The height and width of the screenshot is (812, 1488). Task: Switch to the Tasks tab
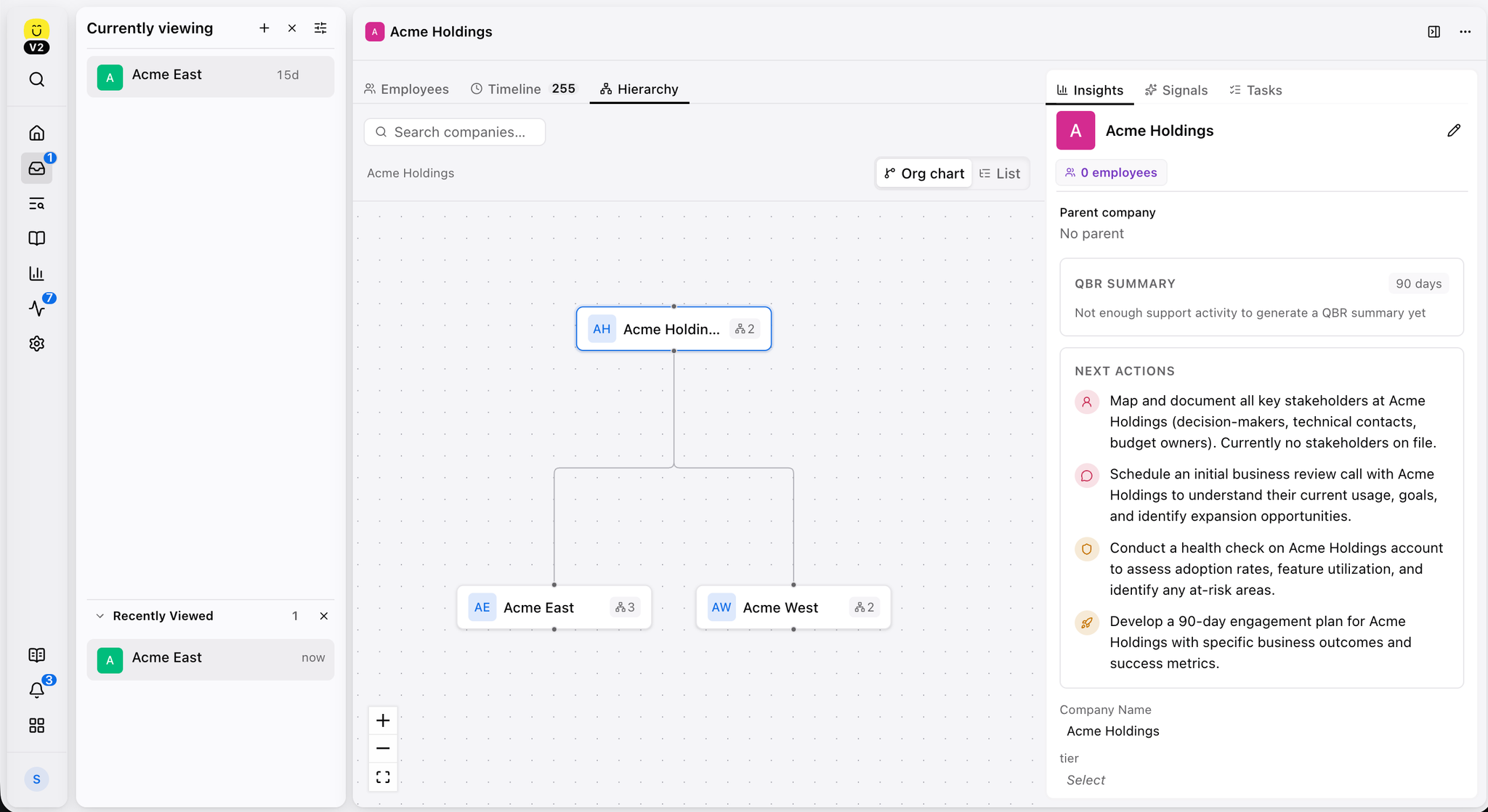pos(1256,90)
